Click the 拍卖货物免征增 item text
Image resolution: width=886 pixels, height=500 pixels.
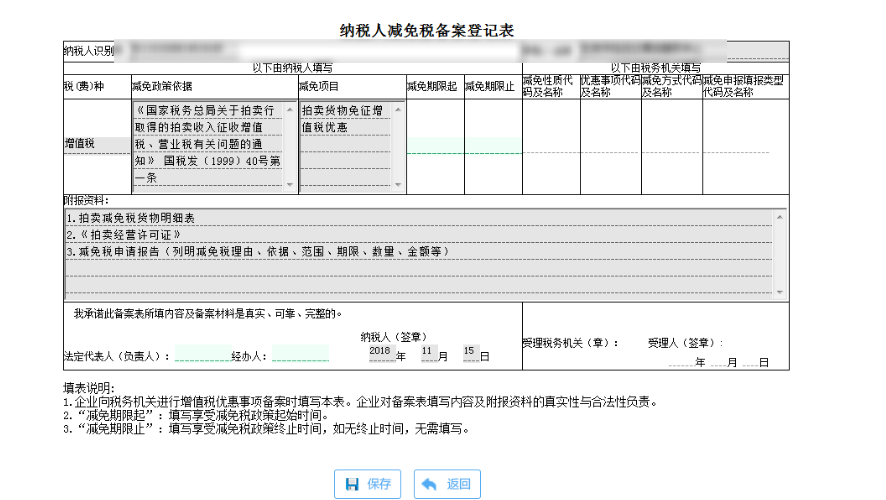(342, 111)
